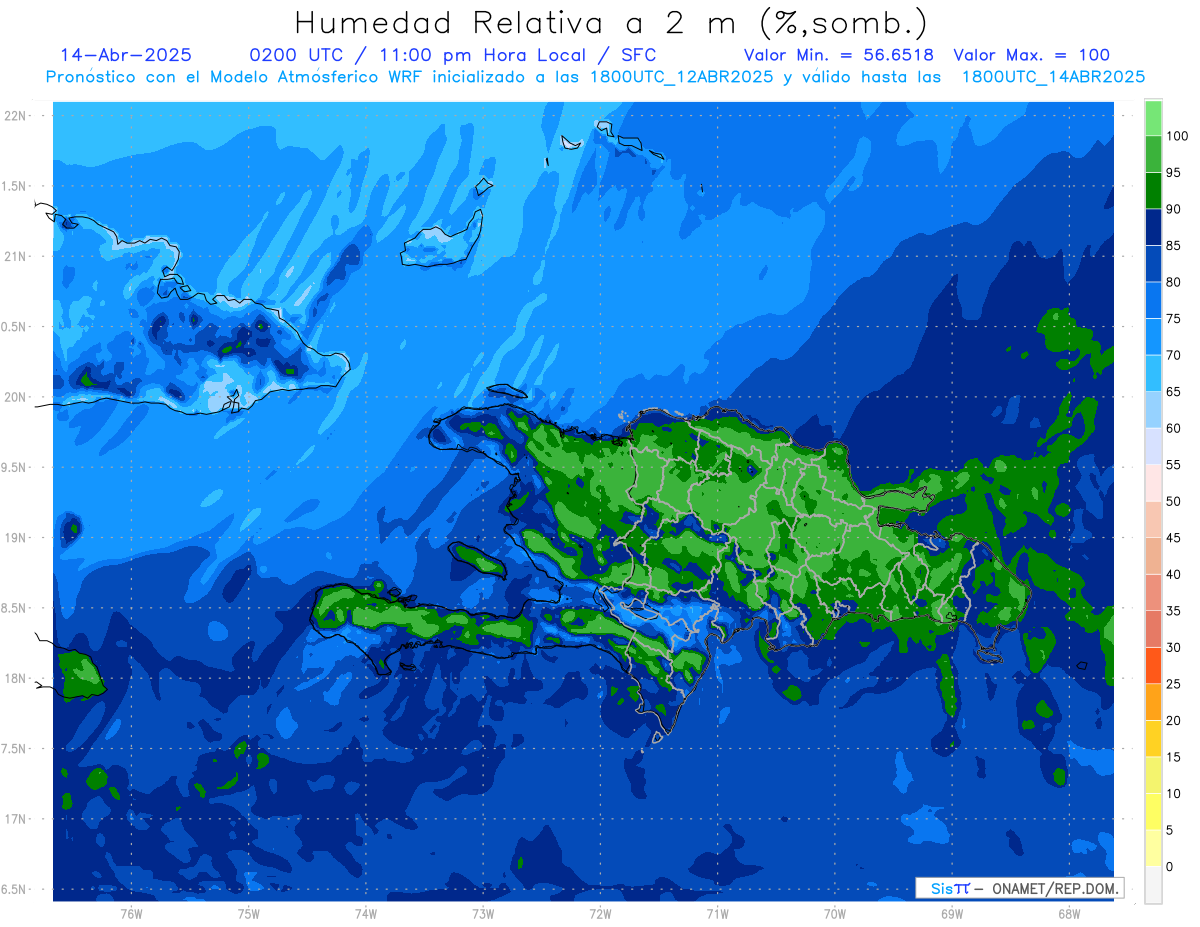1200x927 pixels.
Task: Click the "20N" latitude axis label
Action: coord(17,397)
